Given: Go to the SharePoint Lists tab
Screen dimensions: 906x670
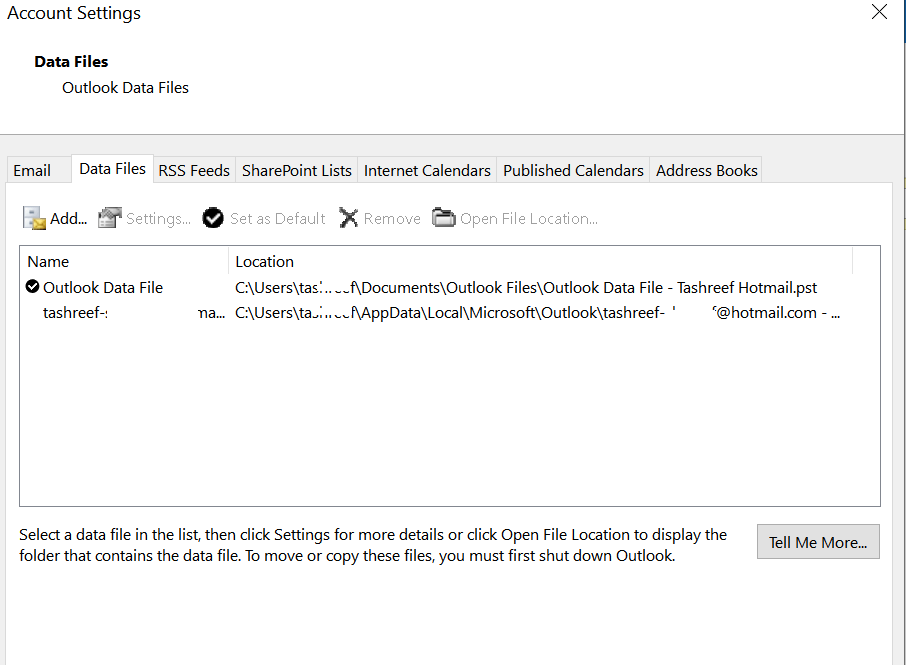Looking at the screenshot, I should (x=296, y=170).
